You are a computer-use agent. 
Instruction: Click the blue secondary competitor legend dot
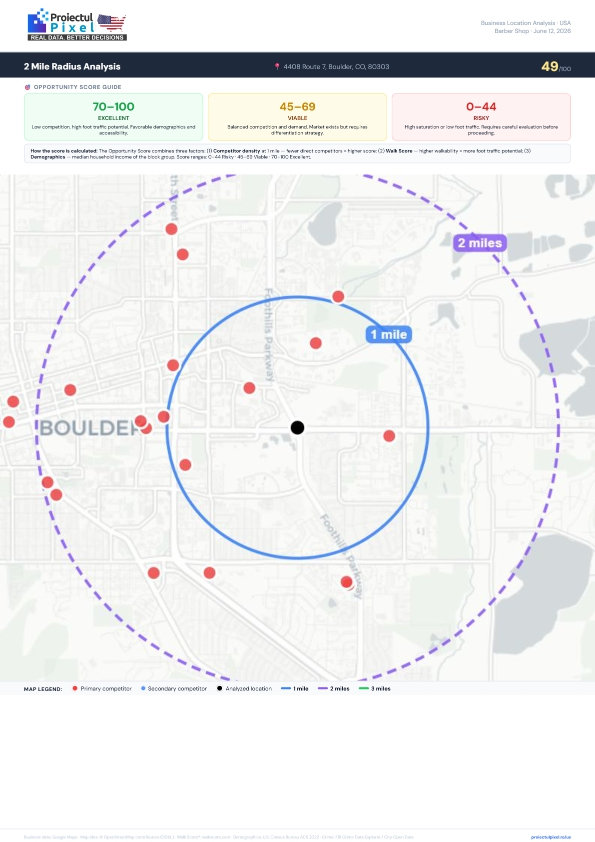pos(143,688)
